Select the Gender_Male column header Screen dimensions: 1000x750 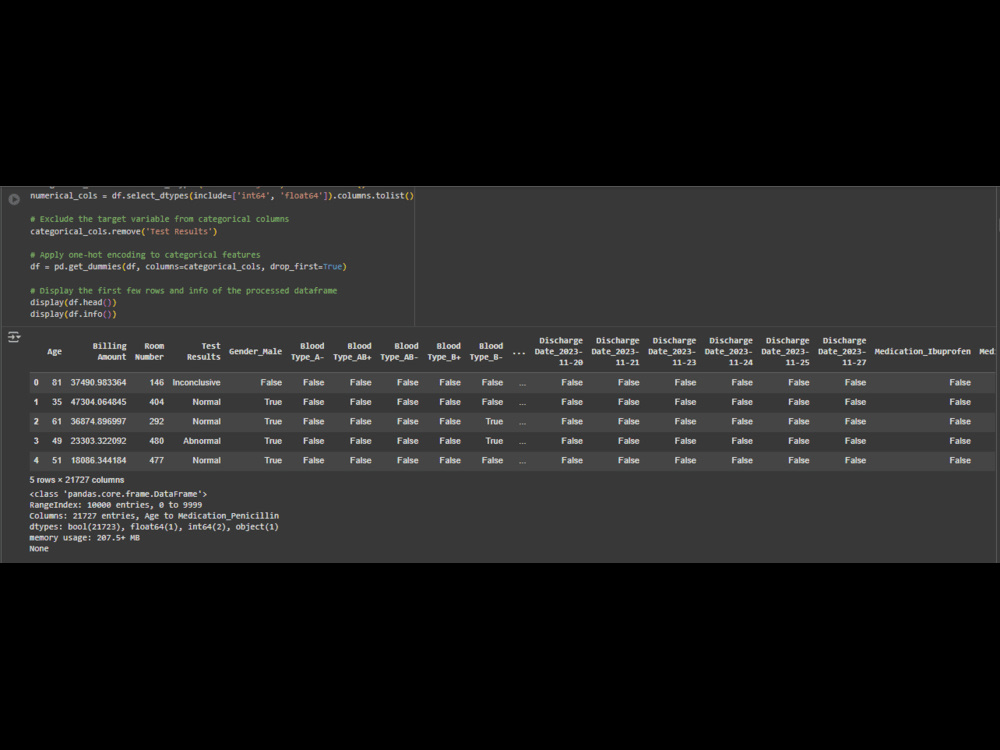point(255,351)
